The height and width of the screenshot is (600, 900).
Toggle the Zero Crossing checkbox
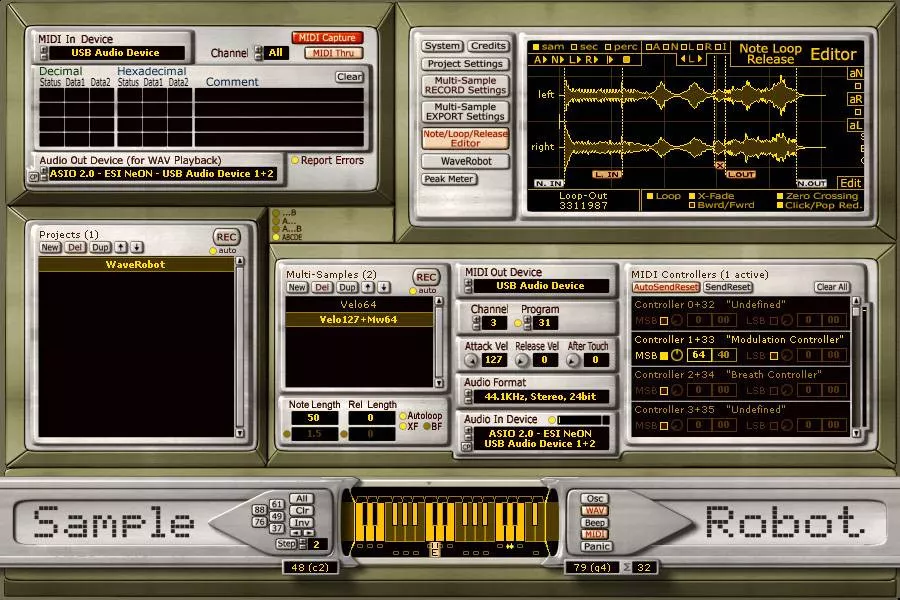pos(780,196)
